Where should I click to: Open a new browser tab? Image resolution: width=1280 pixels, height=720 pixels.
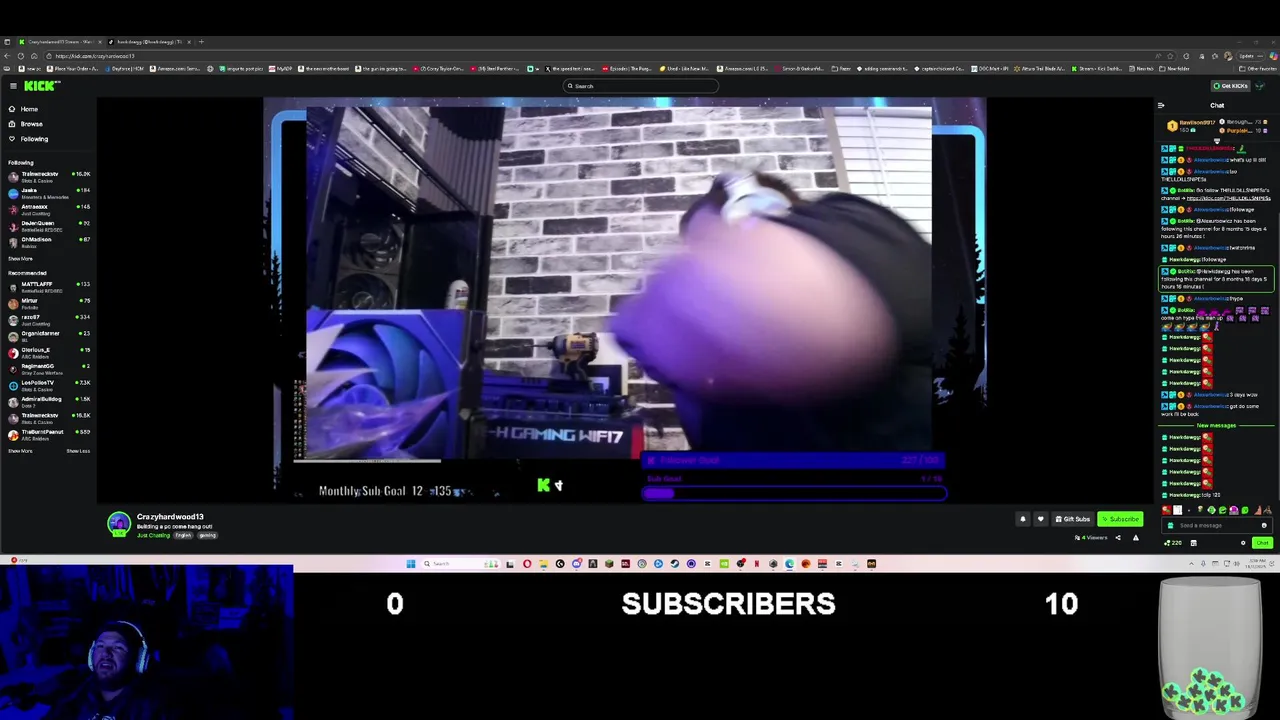[x=201, y=42]
